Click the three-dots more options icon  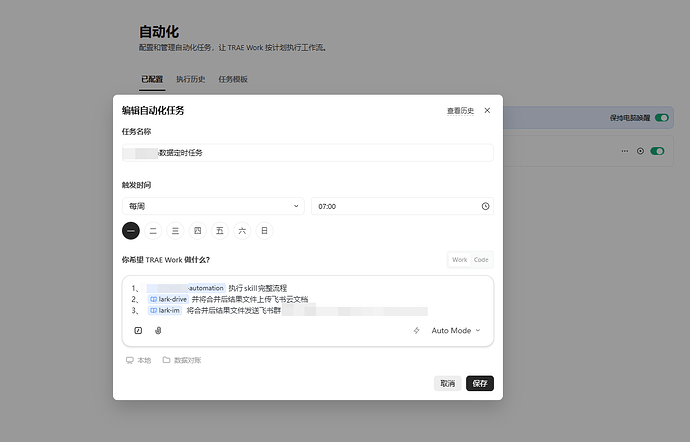click(625, 151)
